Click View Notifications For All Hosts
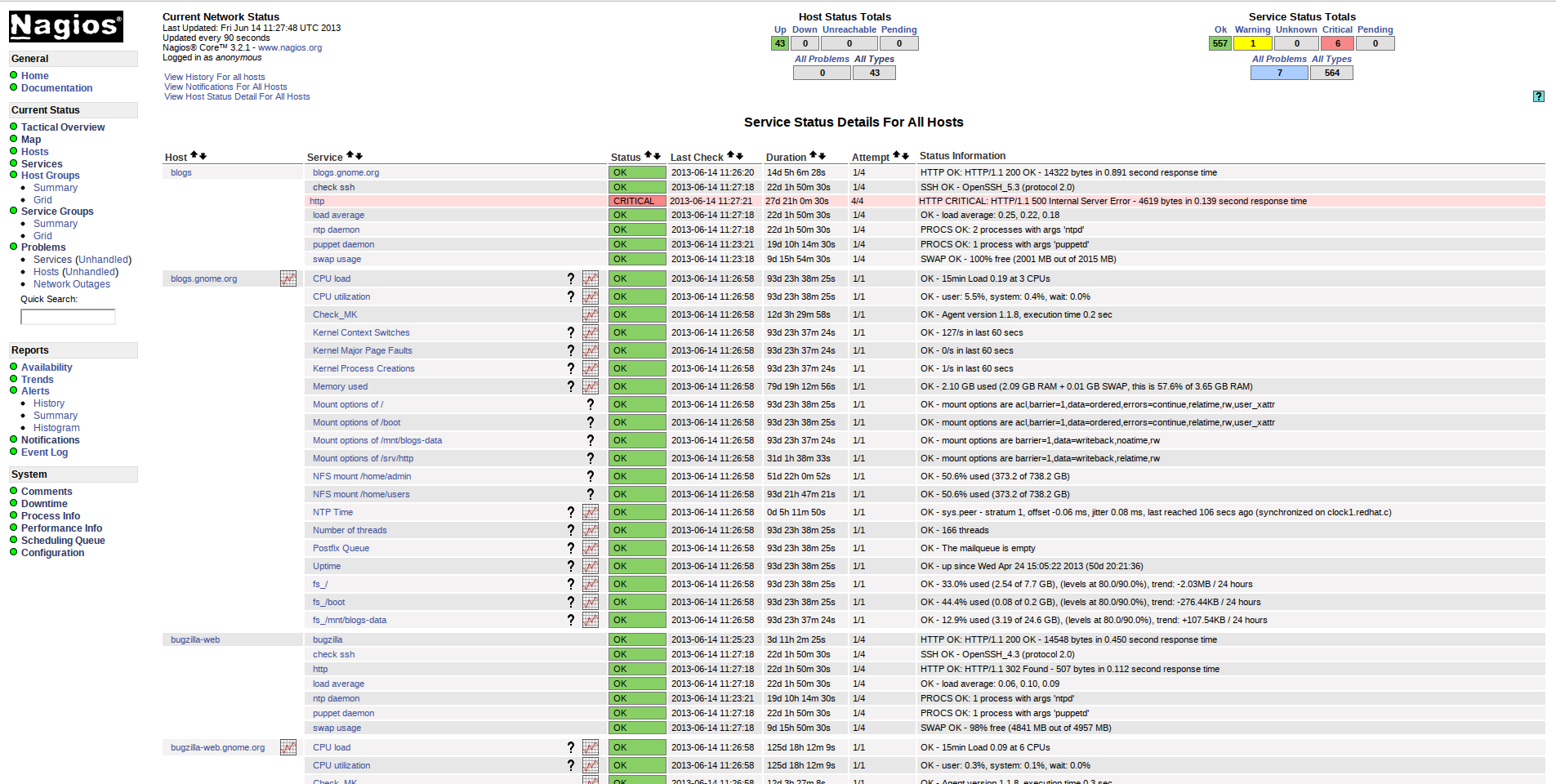This screenshot has width=1556, height=784. (225, 87)
